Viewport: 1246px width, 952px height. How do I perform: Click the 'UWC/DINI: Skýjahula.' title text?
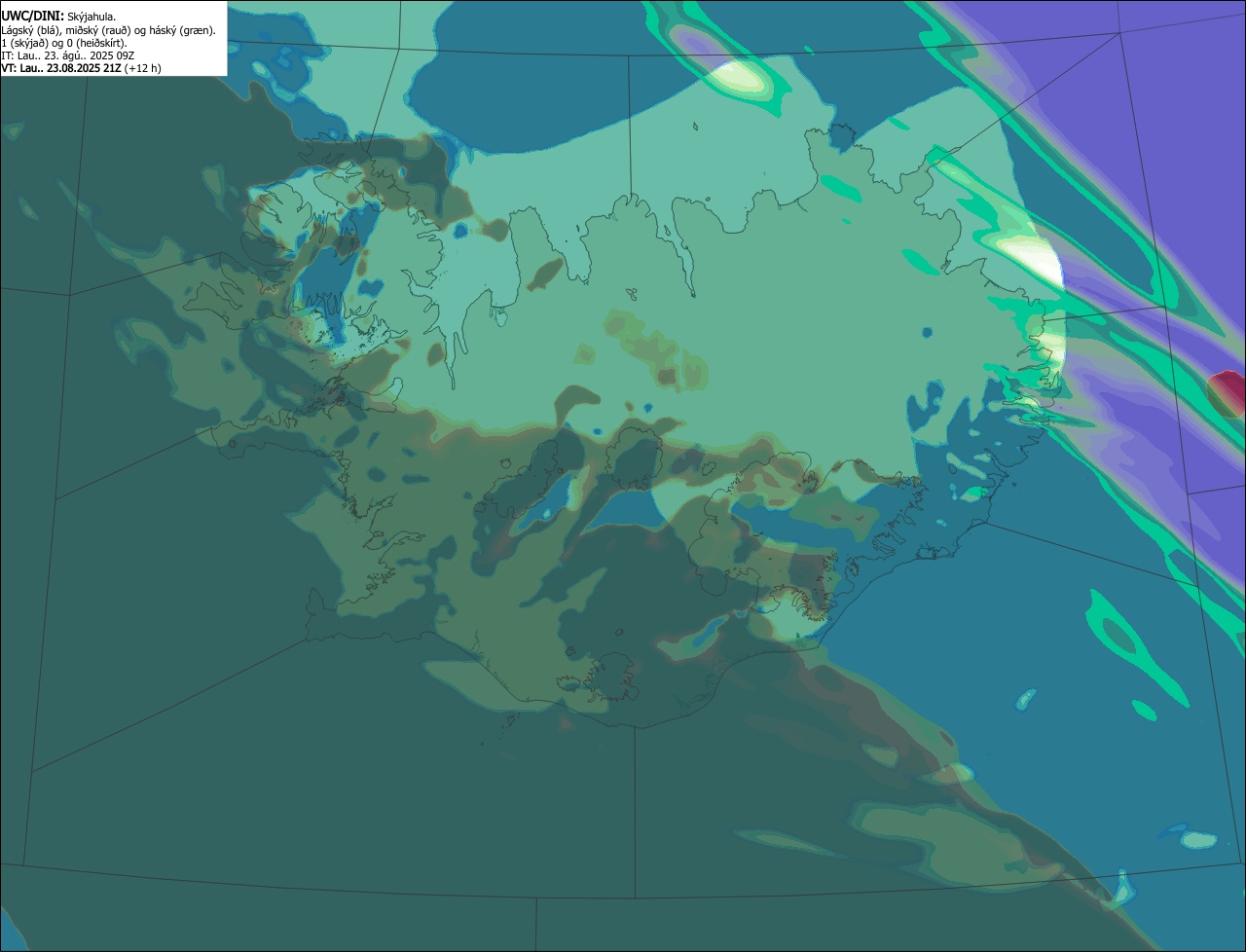(58, 17)
